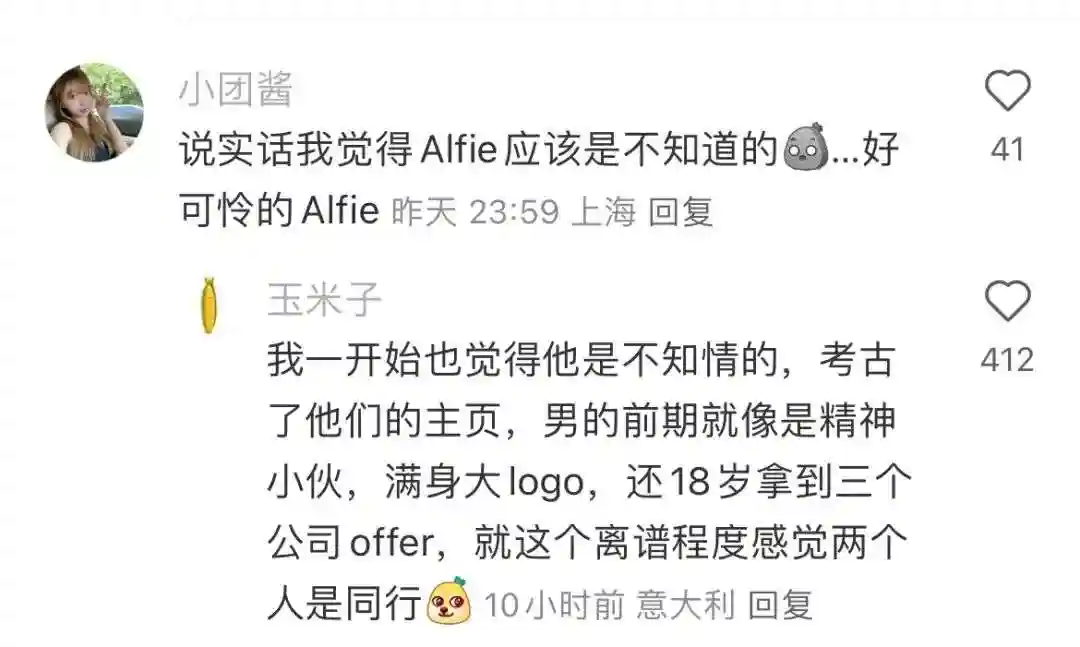Tap the gray blob emoji in first comment
This screenshot has height=647, width=1080.
pyautogui.click(x=806, y=147)
